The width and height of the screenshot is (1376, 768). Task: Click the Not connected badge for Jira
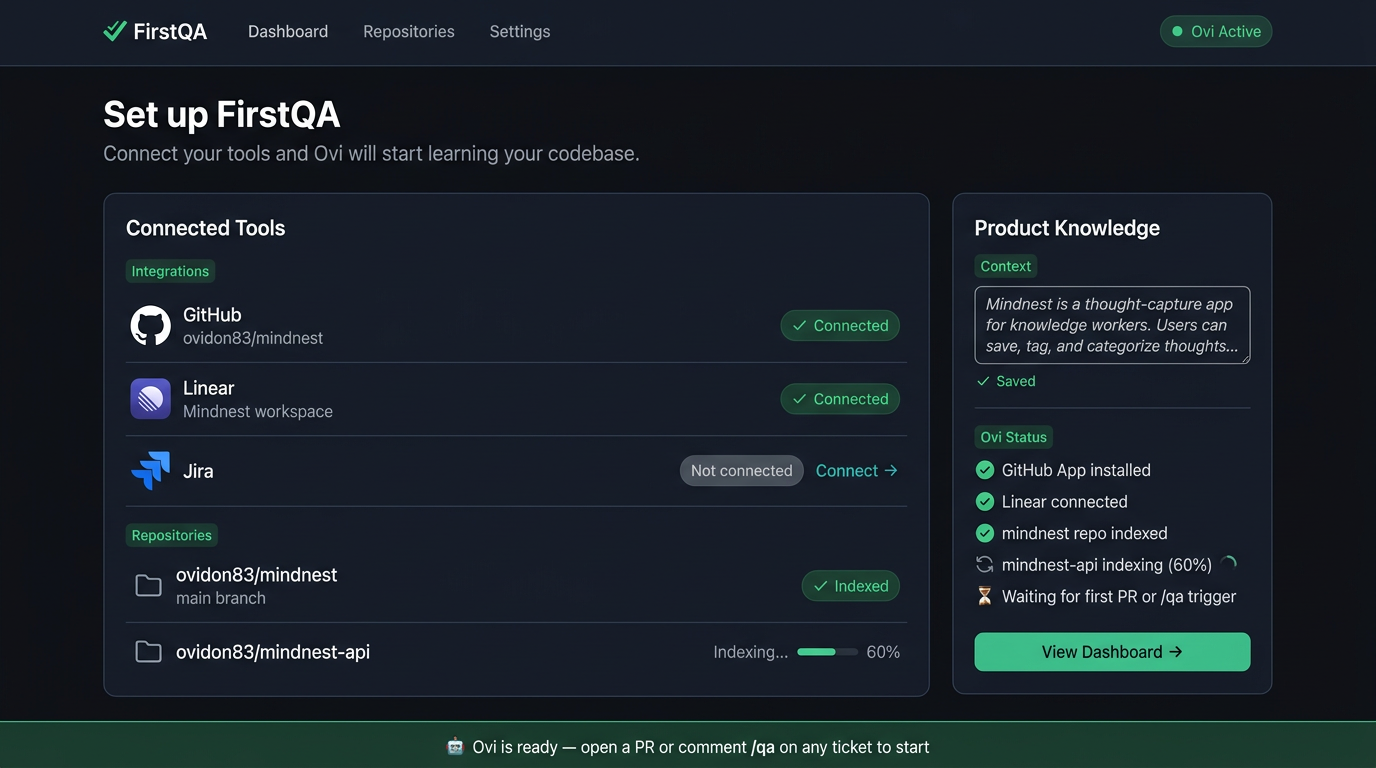(741, 471)
